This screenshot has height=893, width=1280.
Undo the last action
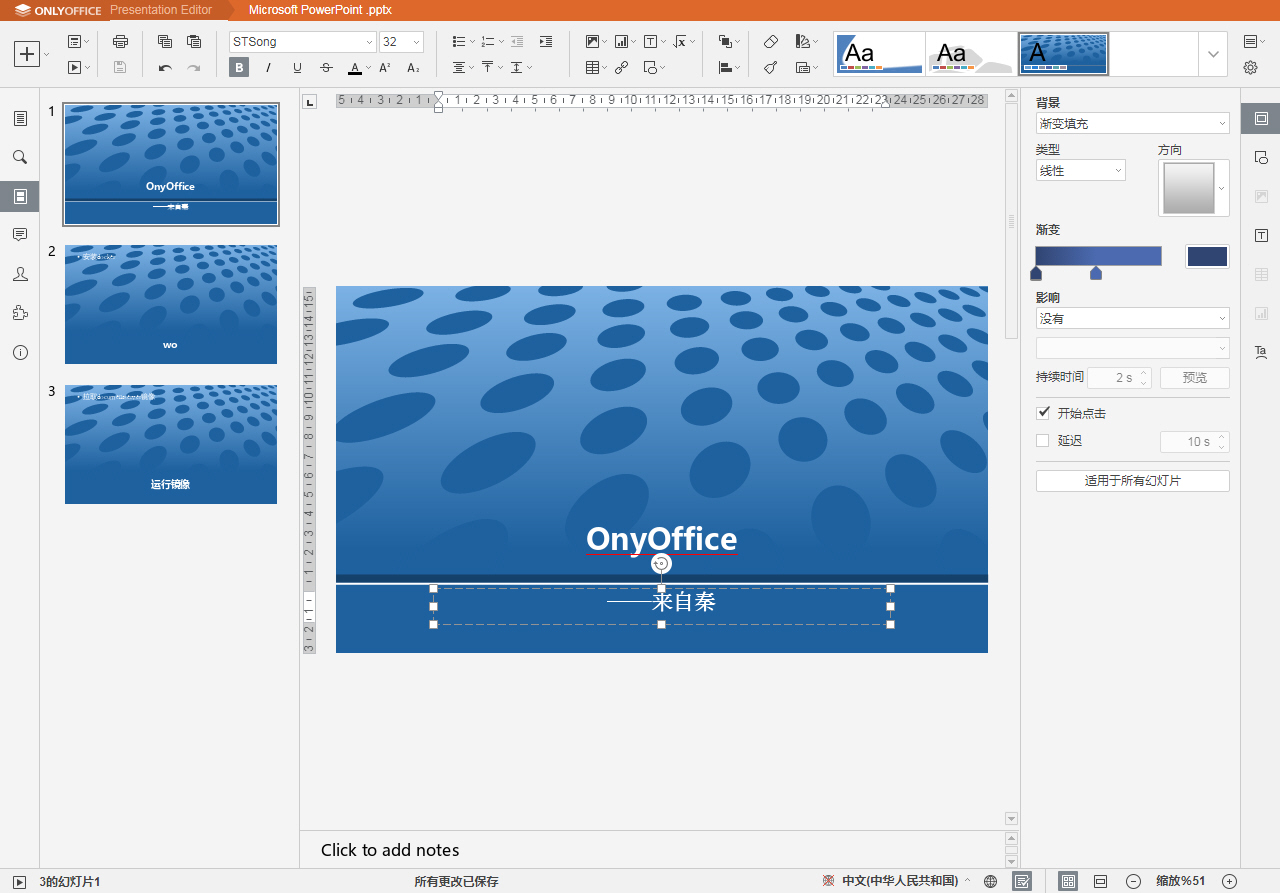coord(165,68)
